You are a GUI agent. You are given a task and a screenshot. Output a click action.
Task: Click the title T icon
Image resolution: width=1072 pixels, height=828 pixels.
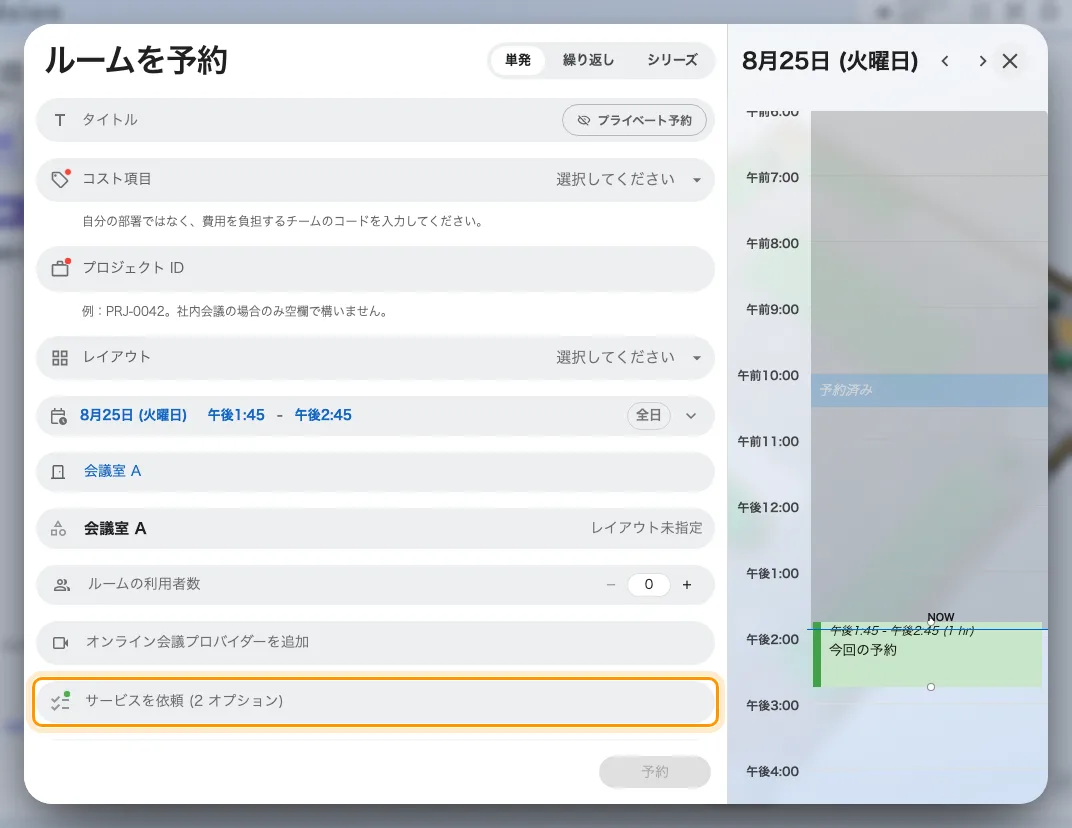click(x=60, y=120)
